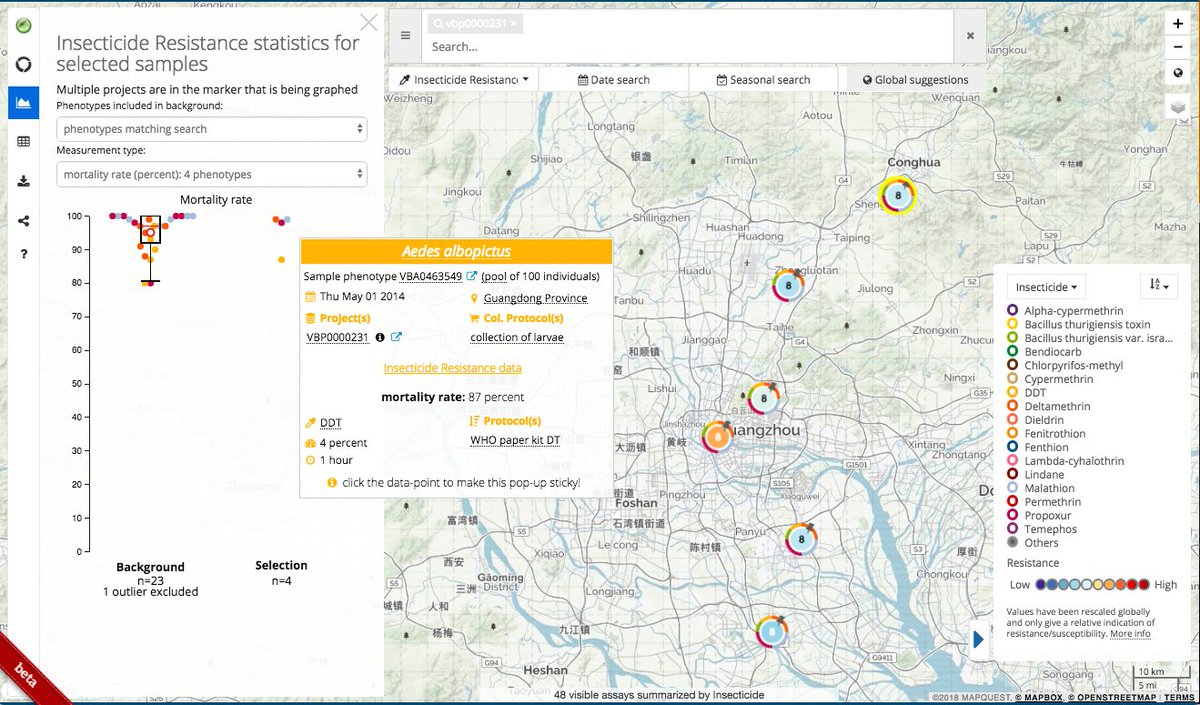Open the measurement type dropdown
The width and height of the screenshot is (1200, 705).
click(211, 173)
